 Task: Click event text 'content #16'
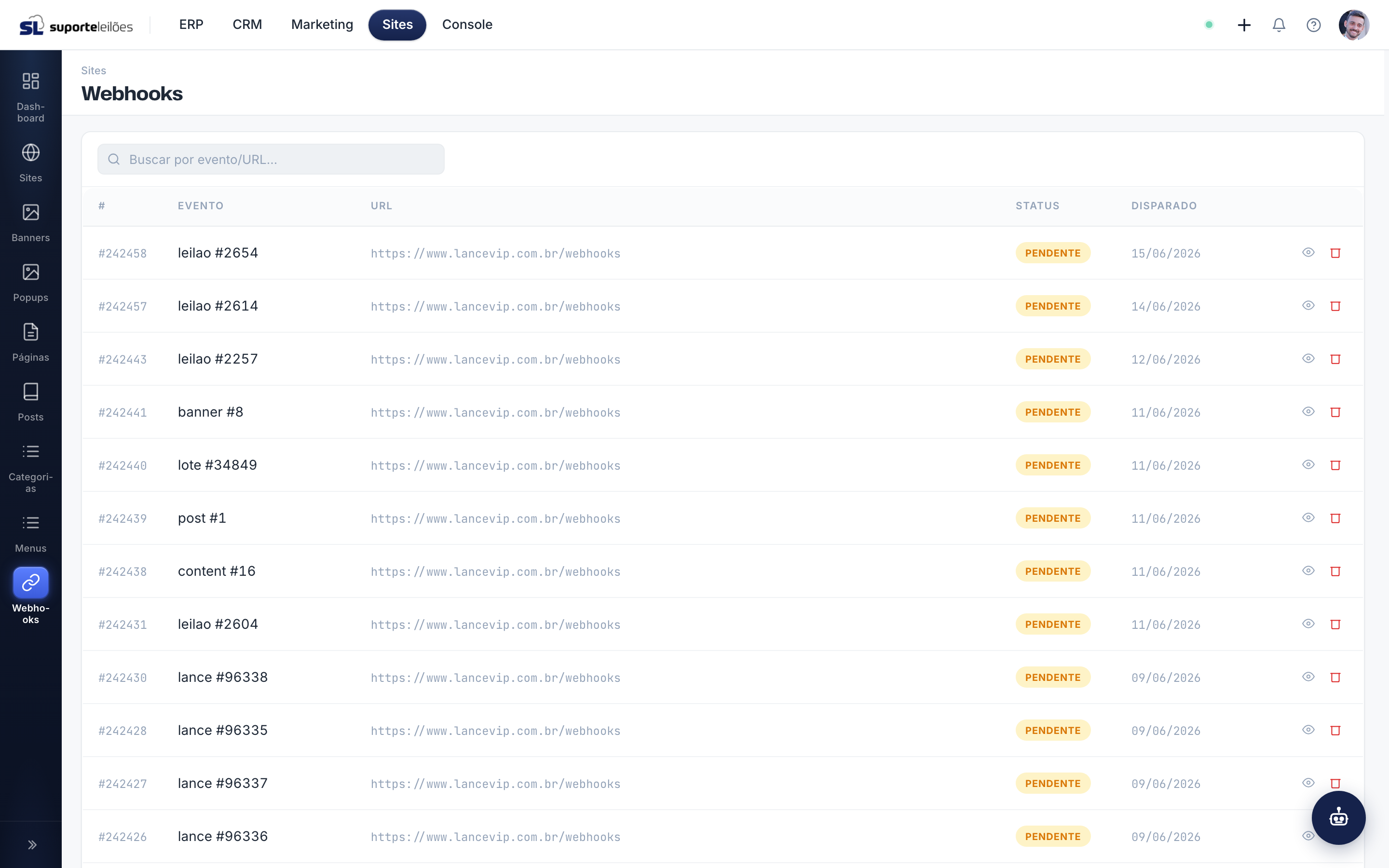217,570
